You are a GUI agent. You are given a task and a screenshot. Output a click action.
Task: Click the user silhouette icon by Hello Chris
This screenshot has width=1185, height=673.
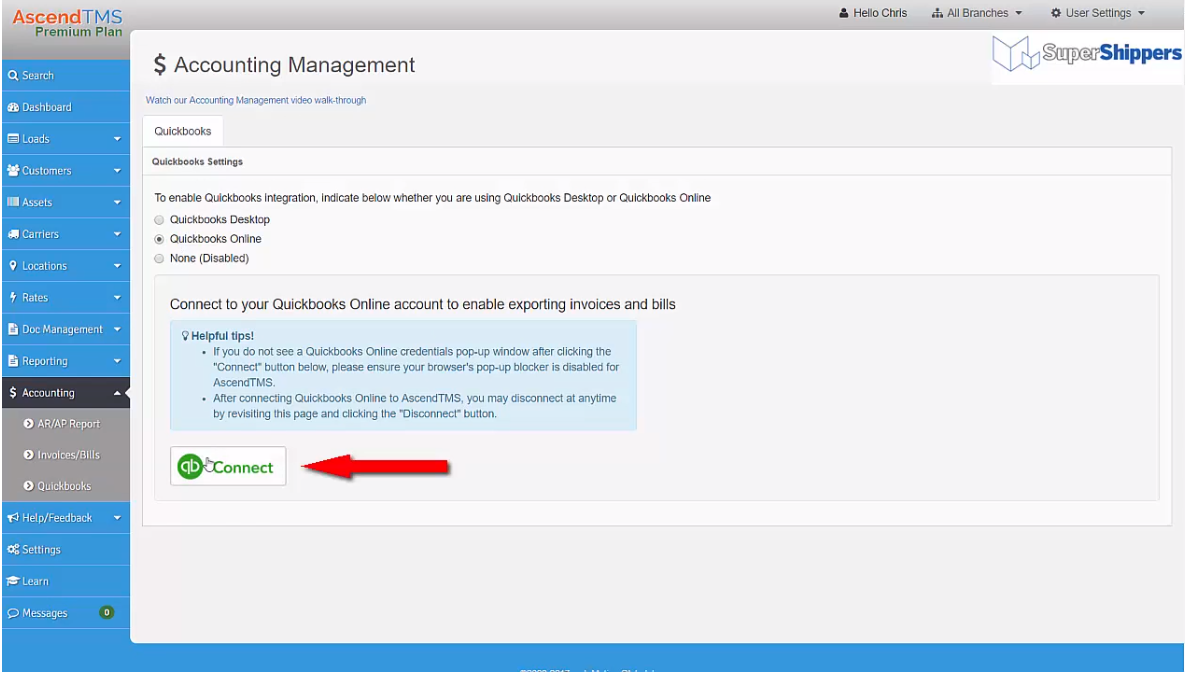(x=844, y=13)
